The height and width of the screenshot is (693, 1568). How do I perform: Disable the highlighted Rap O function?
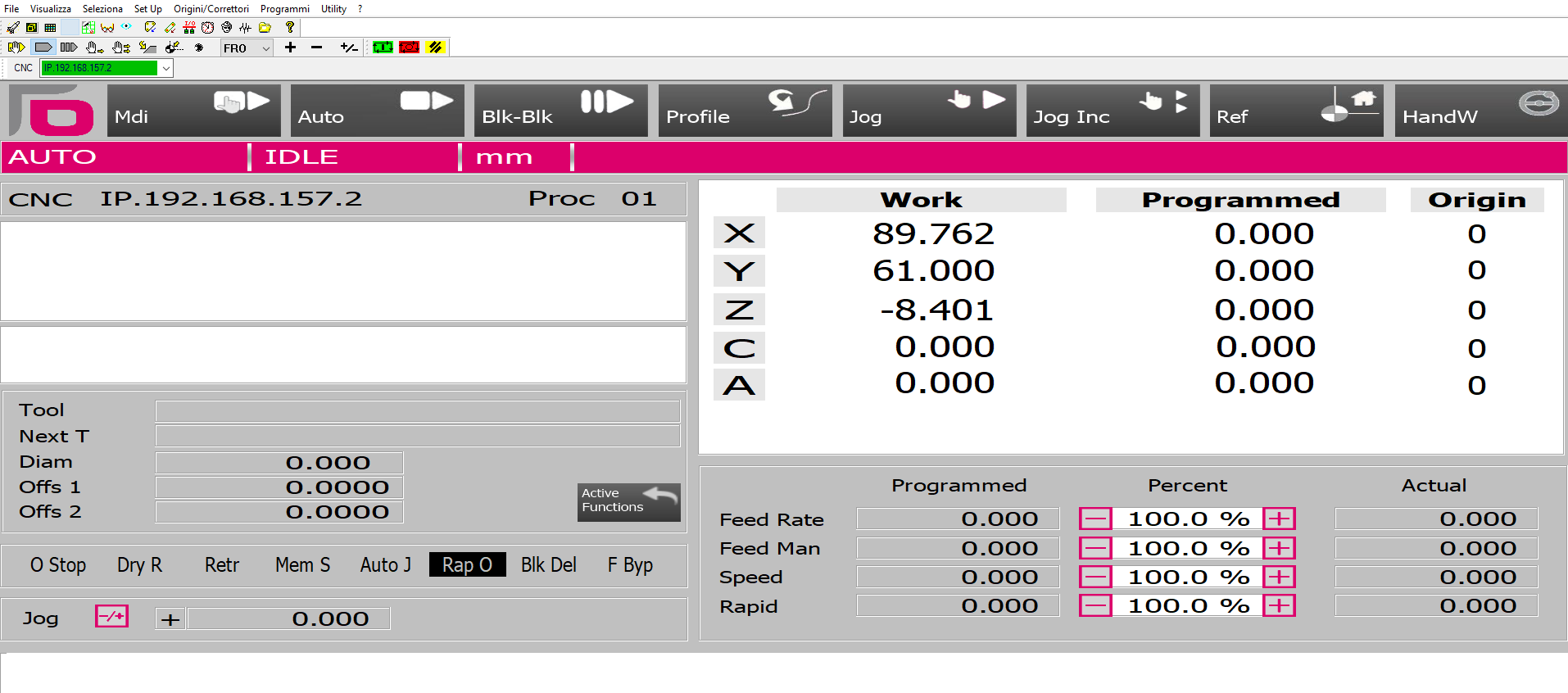pyautogui.click(x=468, y=565)
